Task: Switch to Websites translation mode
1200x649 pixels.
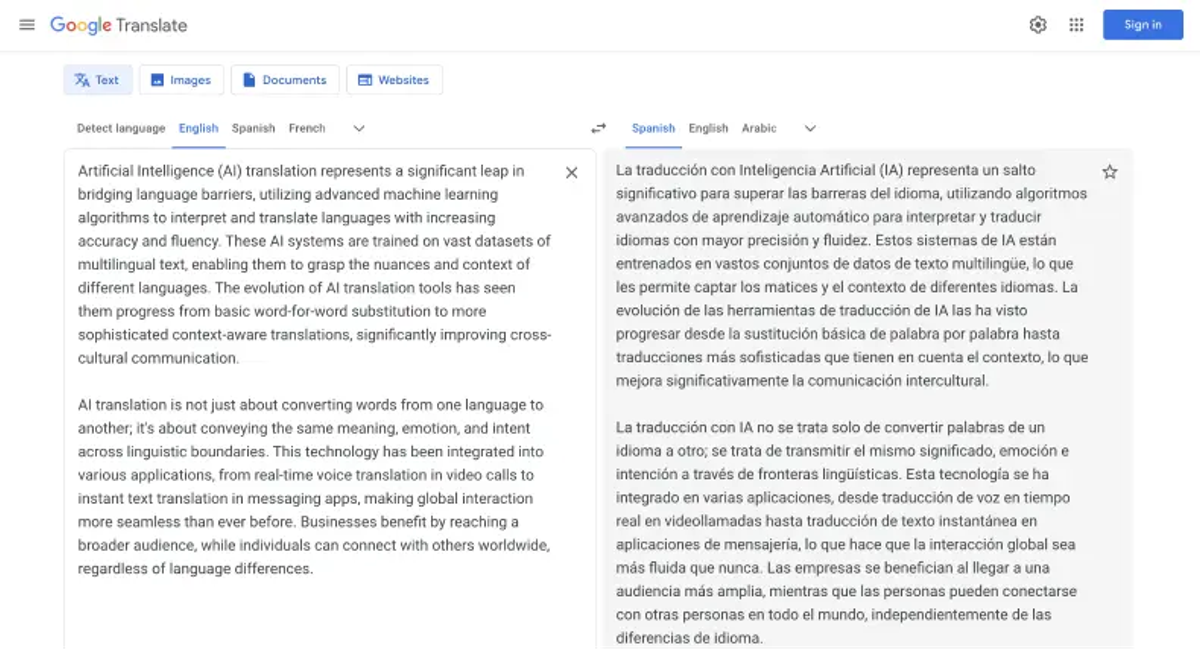Action: [394, 80]
